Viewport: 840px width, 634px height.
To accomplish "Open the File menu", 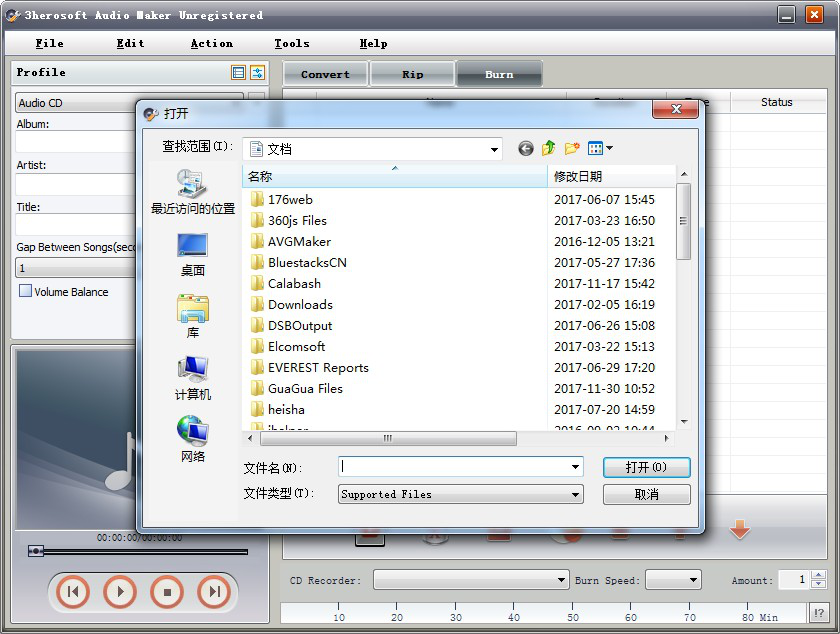I will click(x=50, y=43).
